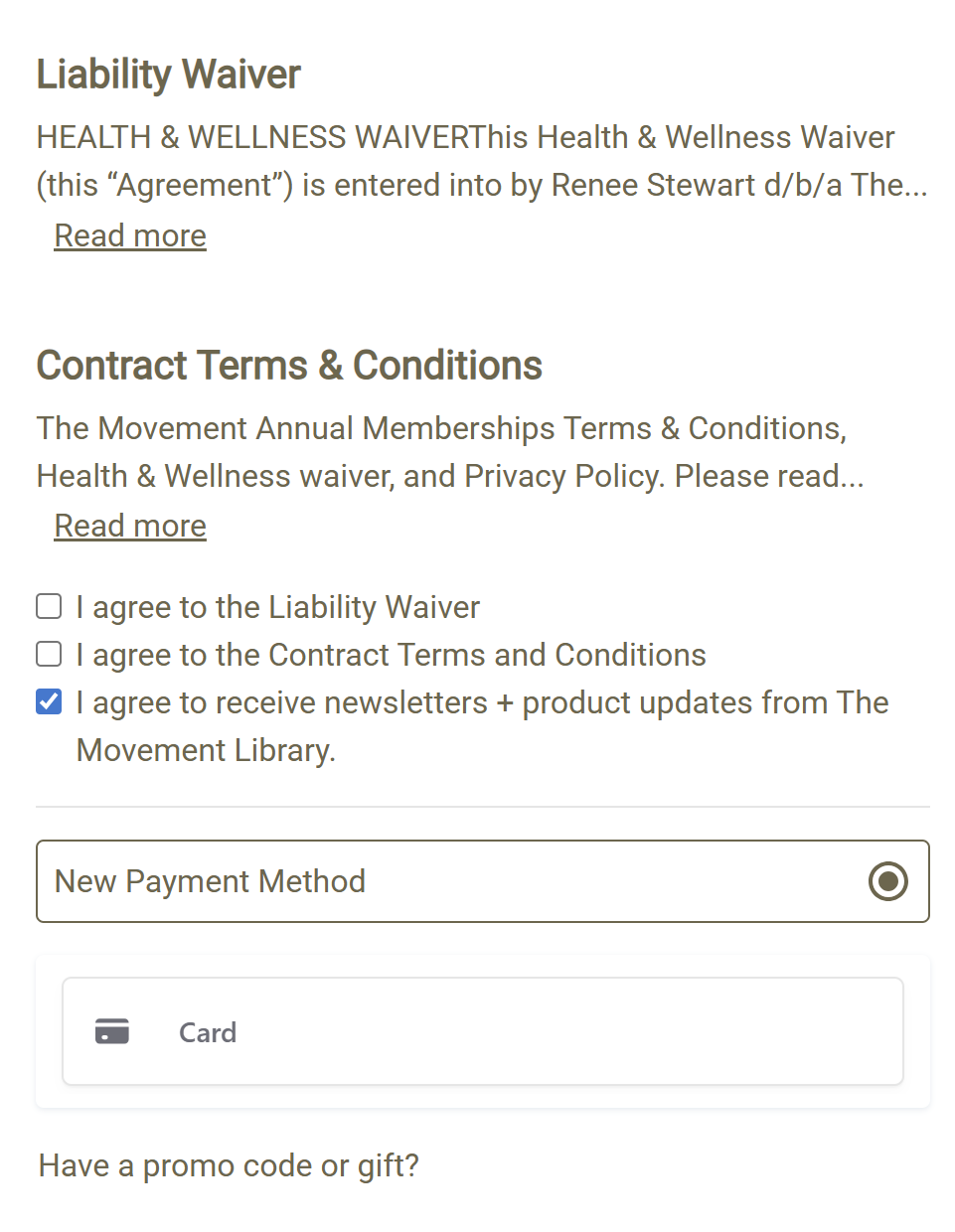Click the "Renee Stewart d/b/a The..." truncated text

738,185
